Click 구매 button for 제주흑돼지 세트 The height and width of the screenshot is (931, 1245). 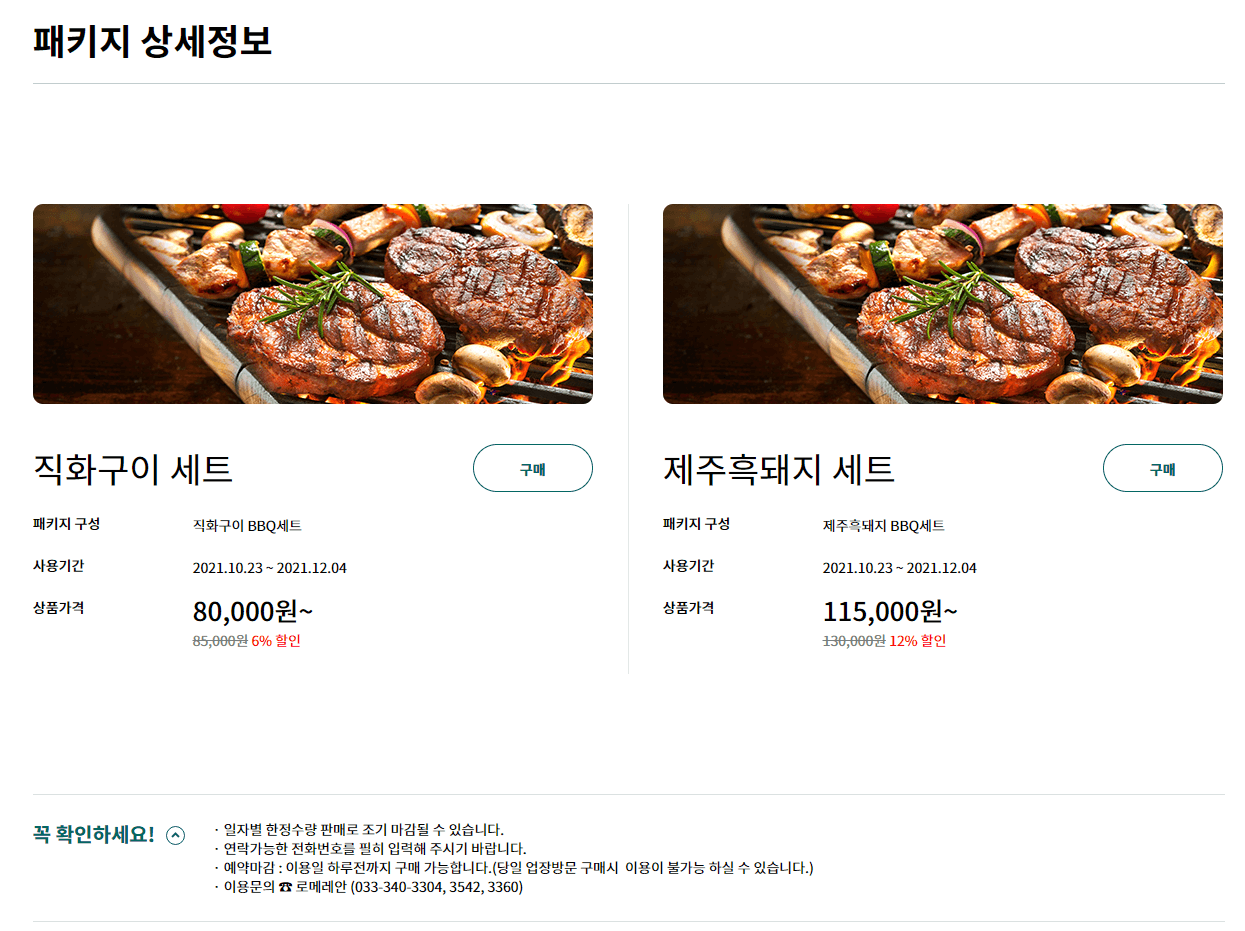(1162, 468)
